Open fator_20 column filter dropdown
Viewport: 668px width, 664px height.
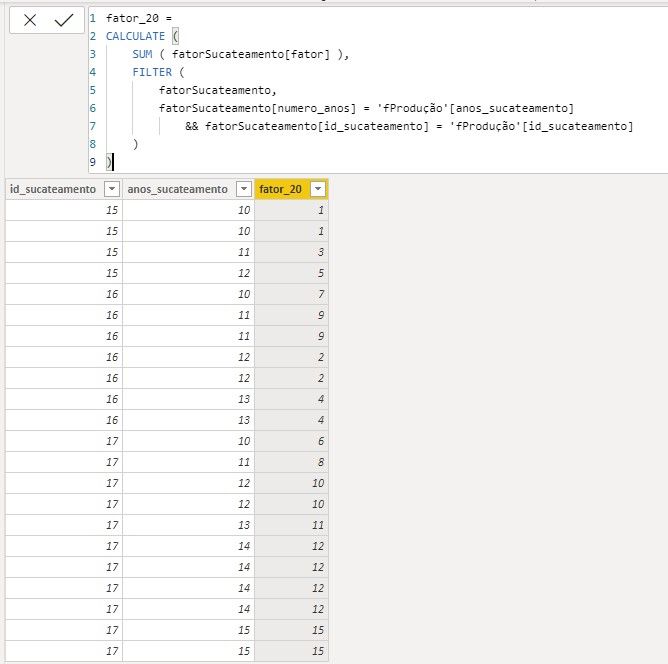[318, 189]
